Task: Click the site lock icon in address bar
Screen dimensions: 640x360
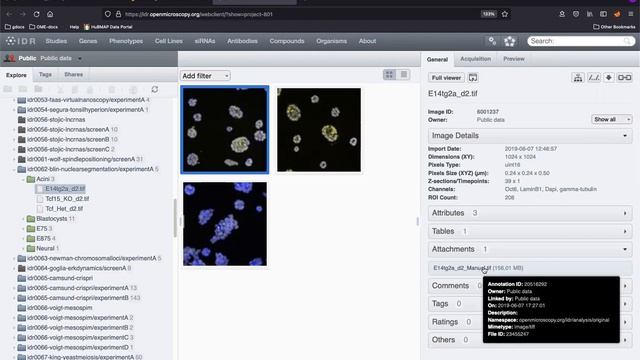Action: pos(118,14)
